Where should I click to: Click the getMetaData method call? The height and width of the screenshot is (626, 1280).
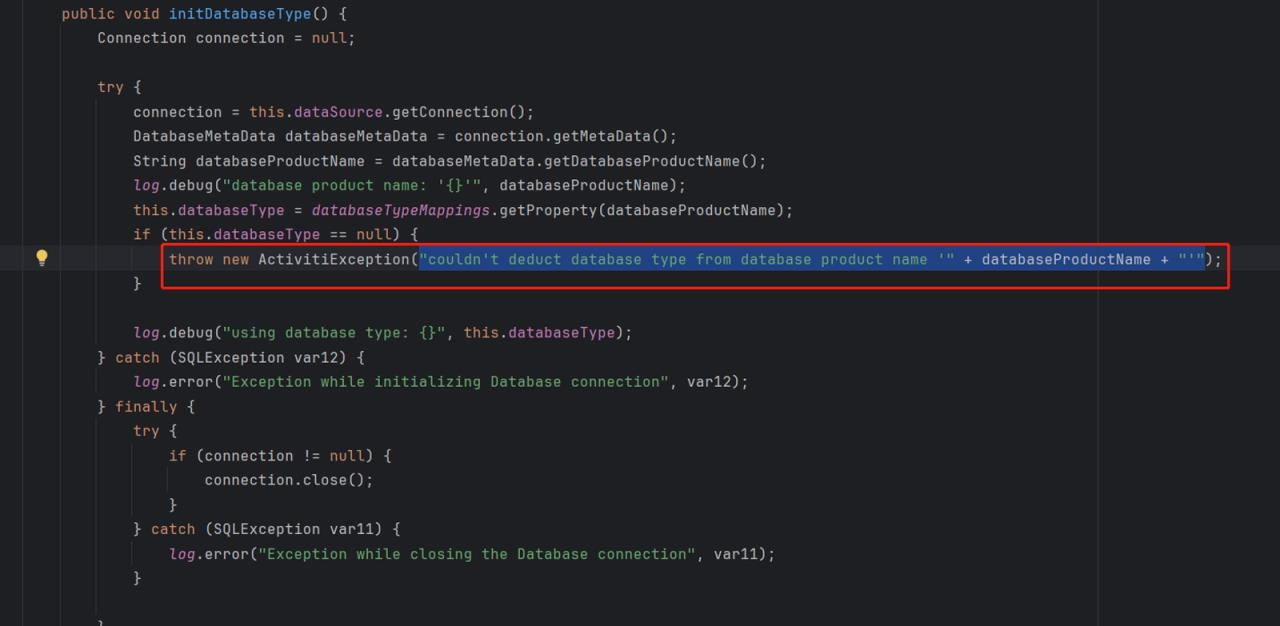pos(600,136)
